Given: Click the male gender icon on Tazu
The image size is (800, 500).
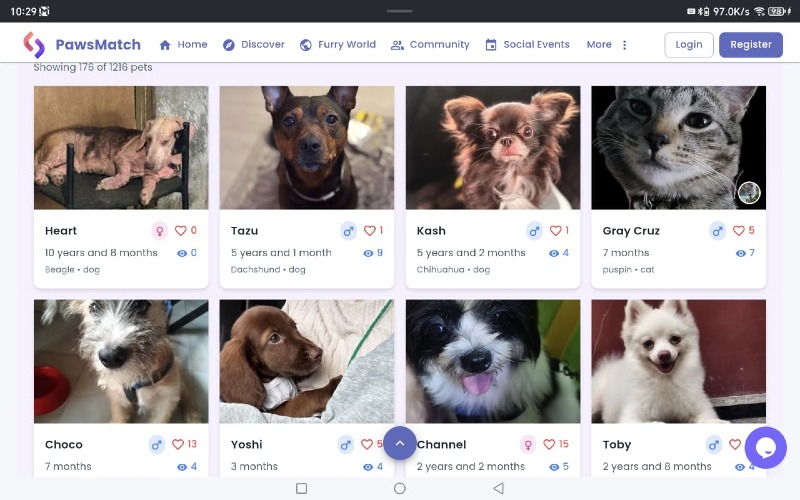Looking at the screenshot, I should pos(348,231).
